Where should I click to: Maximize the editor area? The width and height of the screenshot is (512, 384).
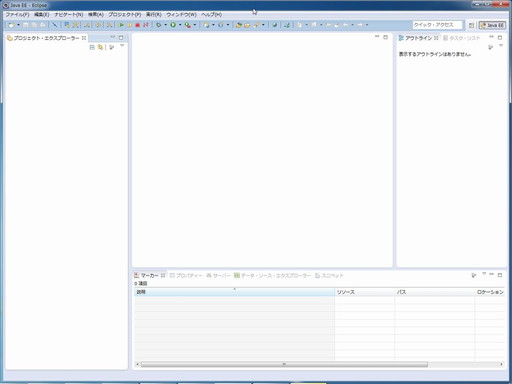click(385, 37)
